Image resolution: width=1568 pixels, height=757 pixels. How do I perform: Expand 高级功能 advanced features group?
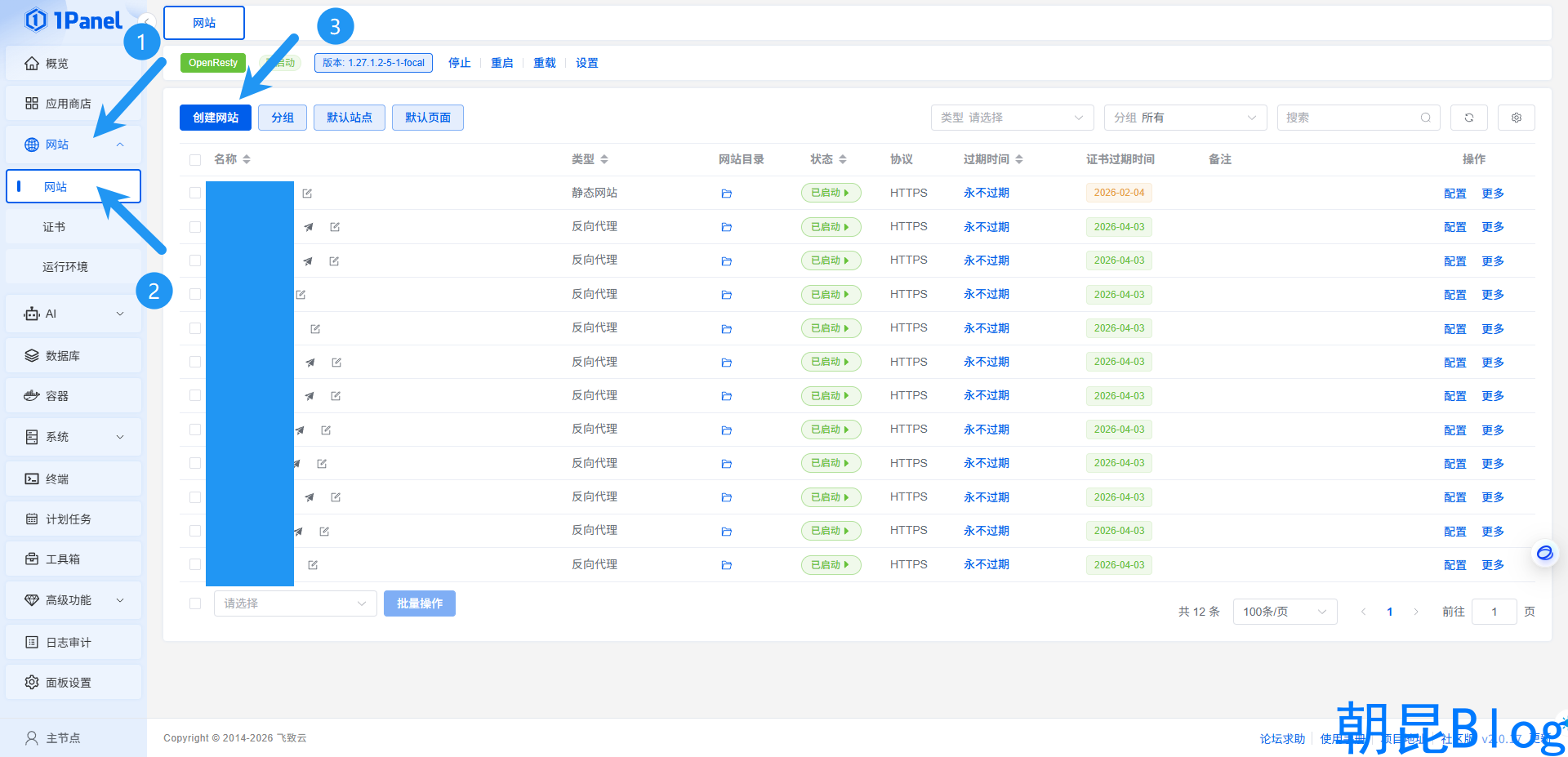click(x=73, y=600)
